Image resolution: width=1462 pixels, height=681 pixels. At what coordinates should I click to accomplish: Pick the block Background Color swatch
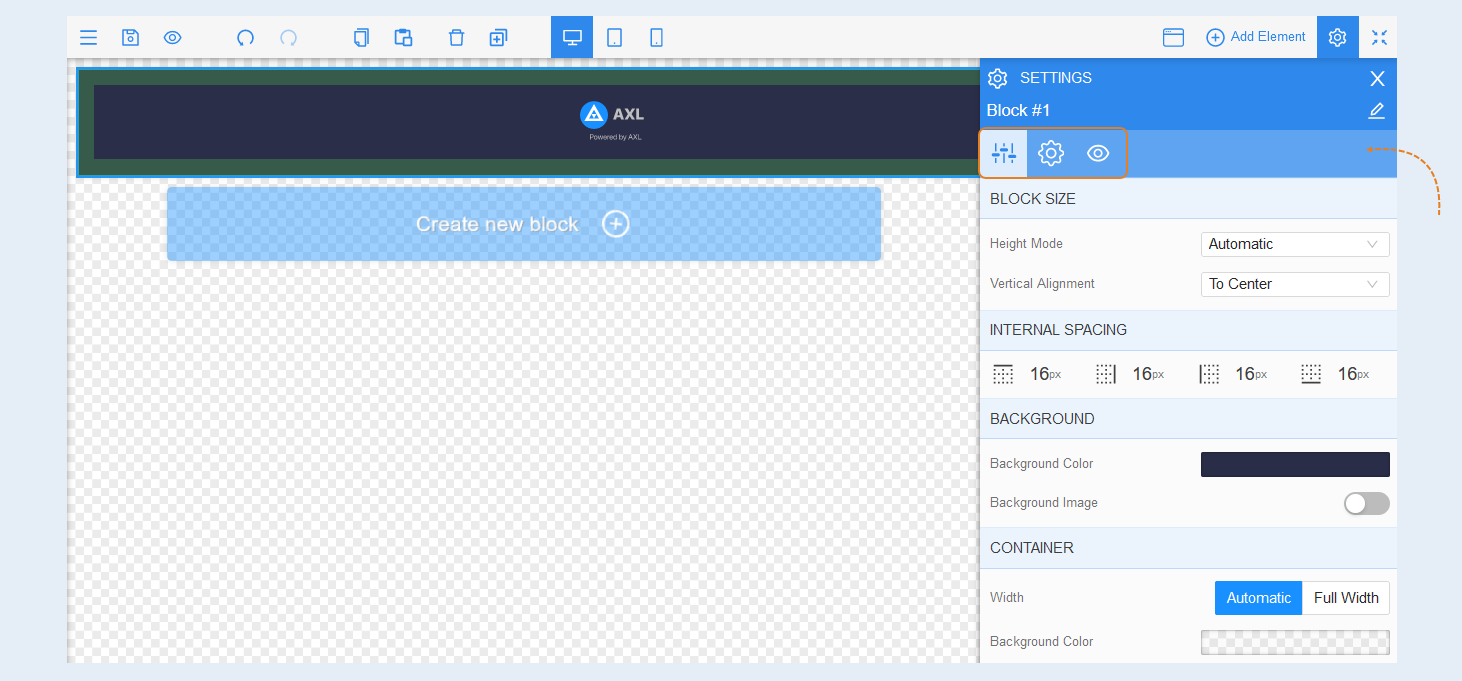tap(1295, 464)
